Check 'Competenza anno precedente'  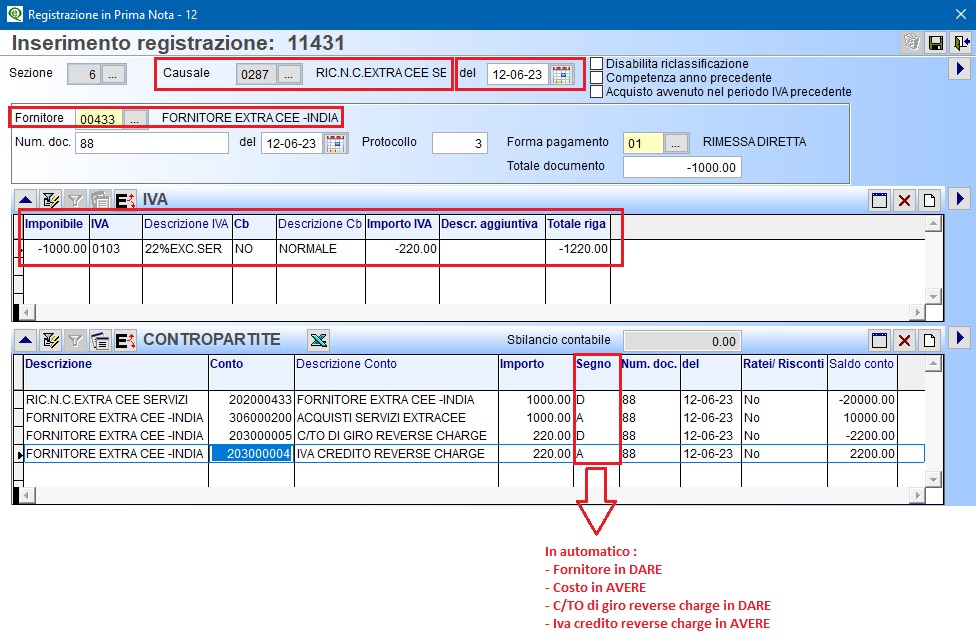click(596, 78)
